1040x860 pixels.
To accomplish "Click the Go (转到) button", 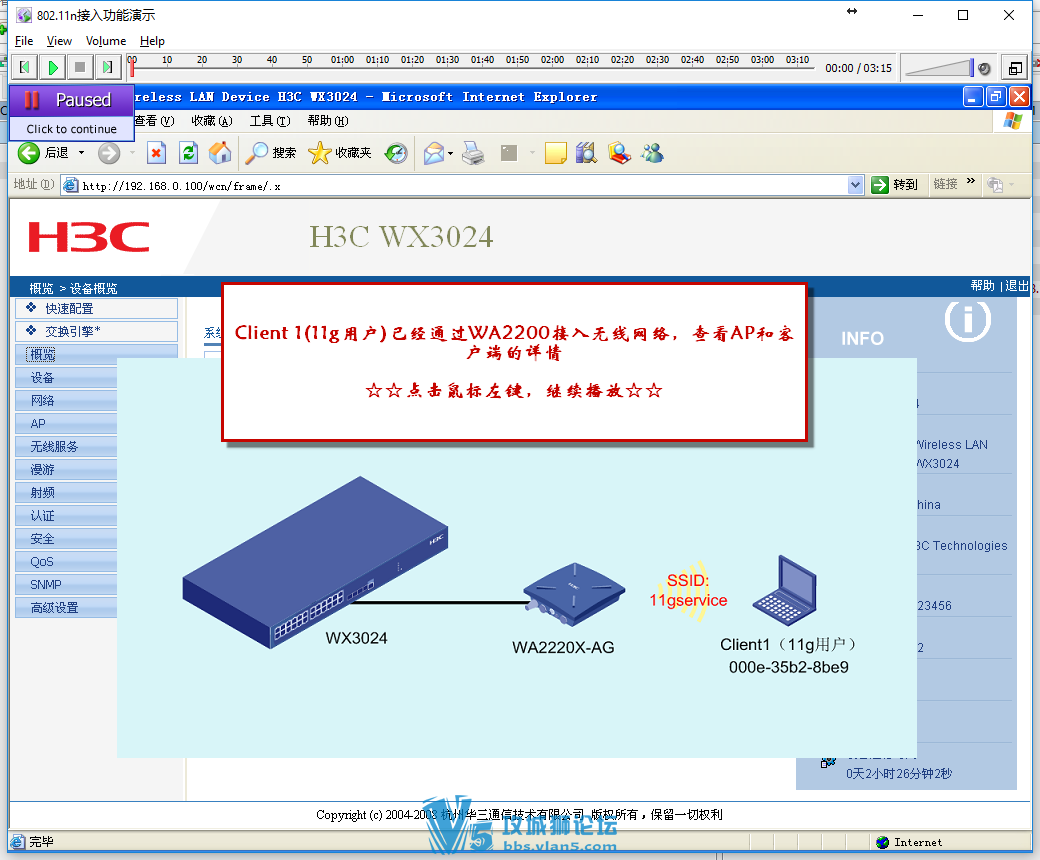I will pyautogui.click(x=894, y=185).
